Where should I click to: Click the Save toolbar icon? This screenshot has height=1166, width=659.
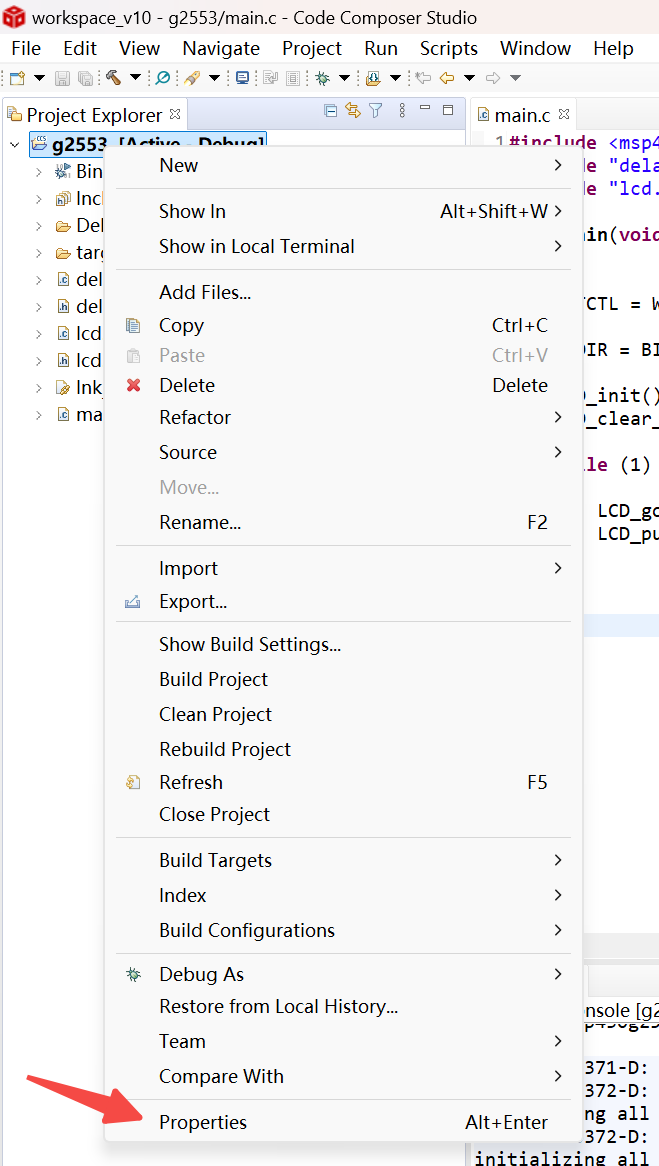pos(62,77)
